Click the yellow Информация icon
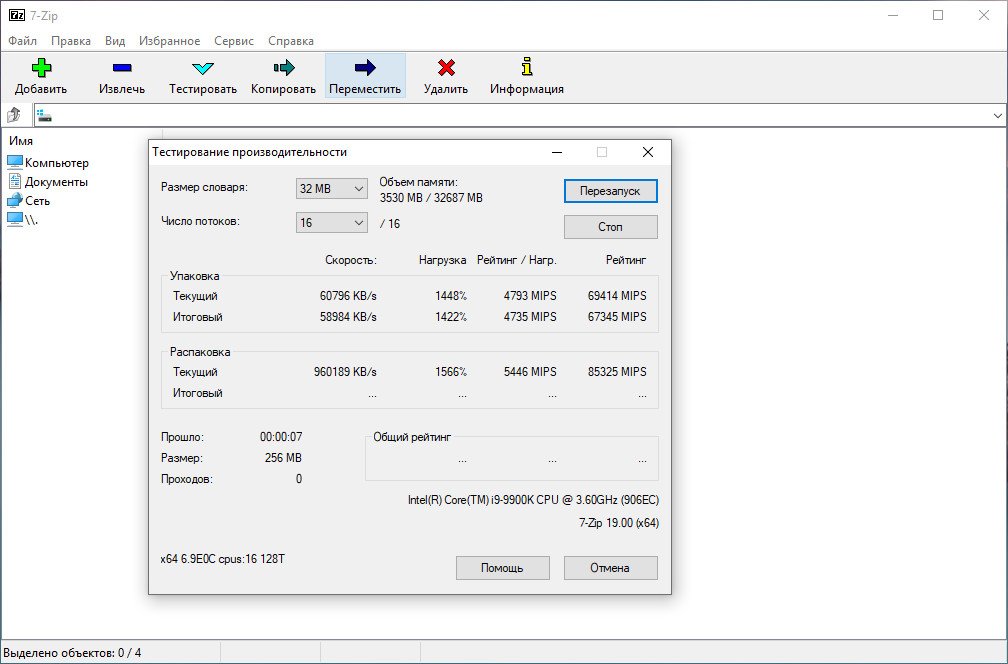1008x664 pixels. click(527, 66)
